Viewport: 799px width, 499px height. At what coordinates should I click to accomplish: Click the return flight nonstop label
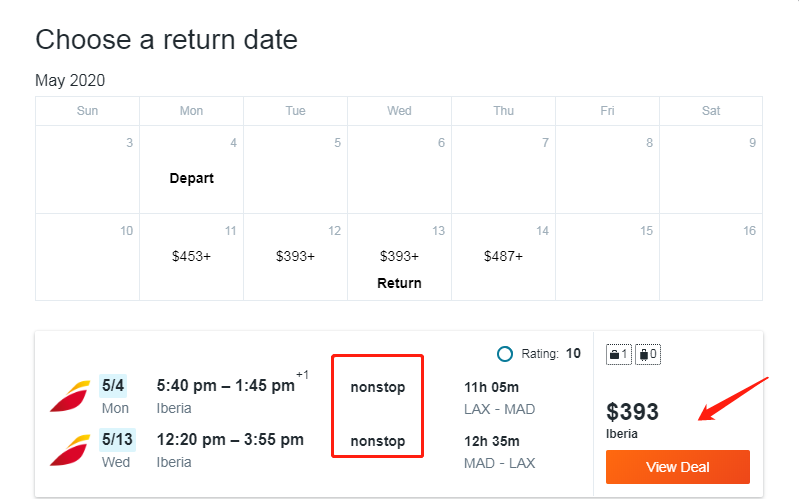pyautogui.click(x=378, y=441)
